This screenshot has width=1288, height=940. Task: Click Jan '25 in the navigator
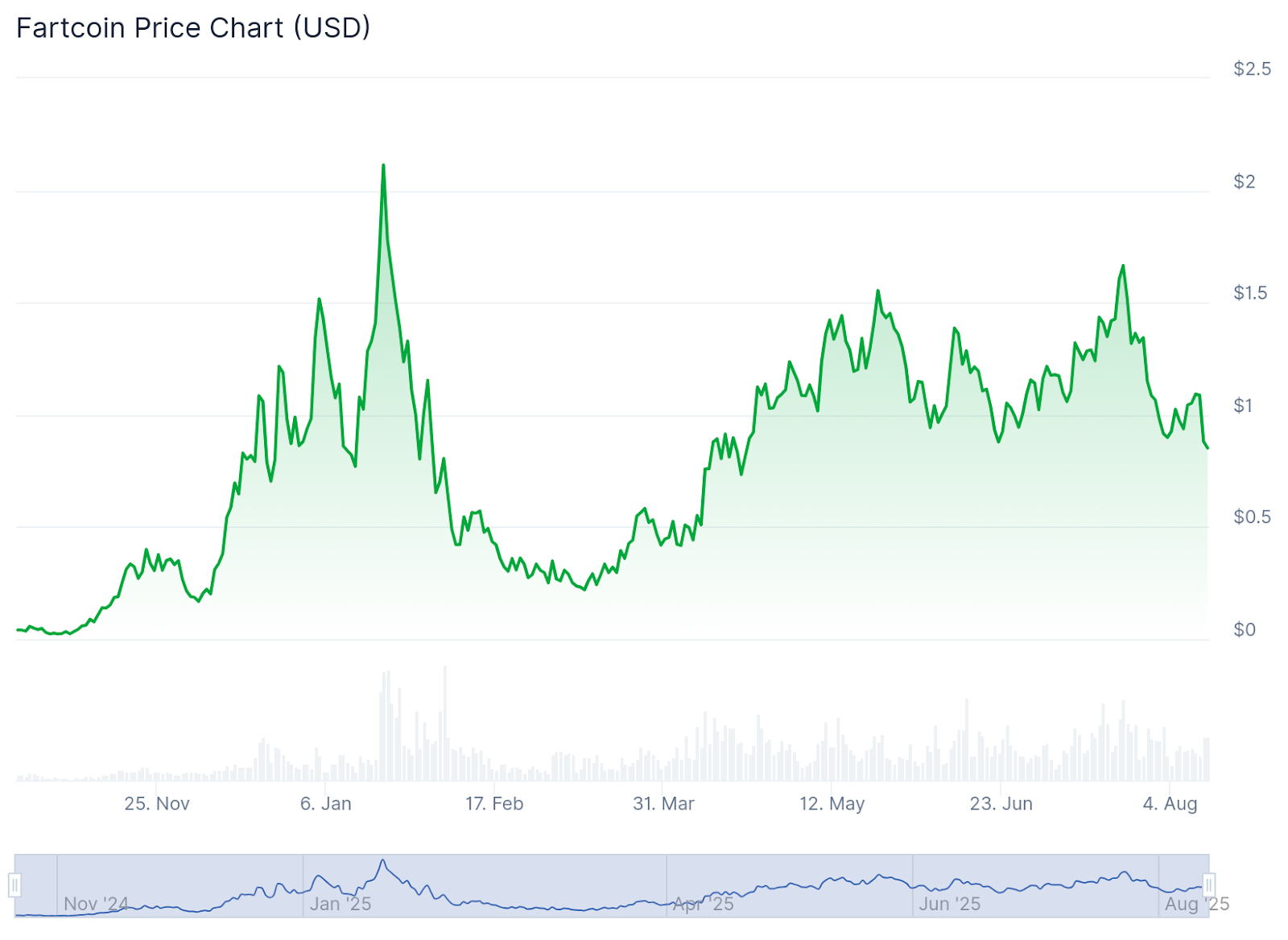tap(341, 904)
